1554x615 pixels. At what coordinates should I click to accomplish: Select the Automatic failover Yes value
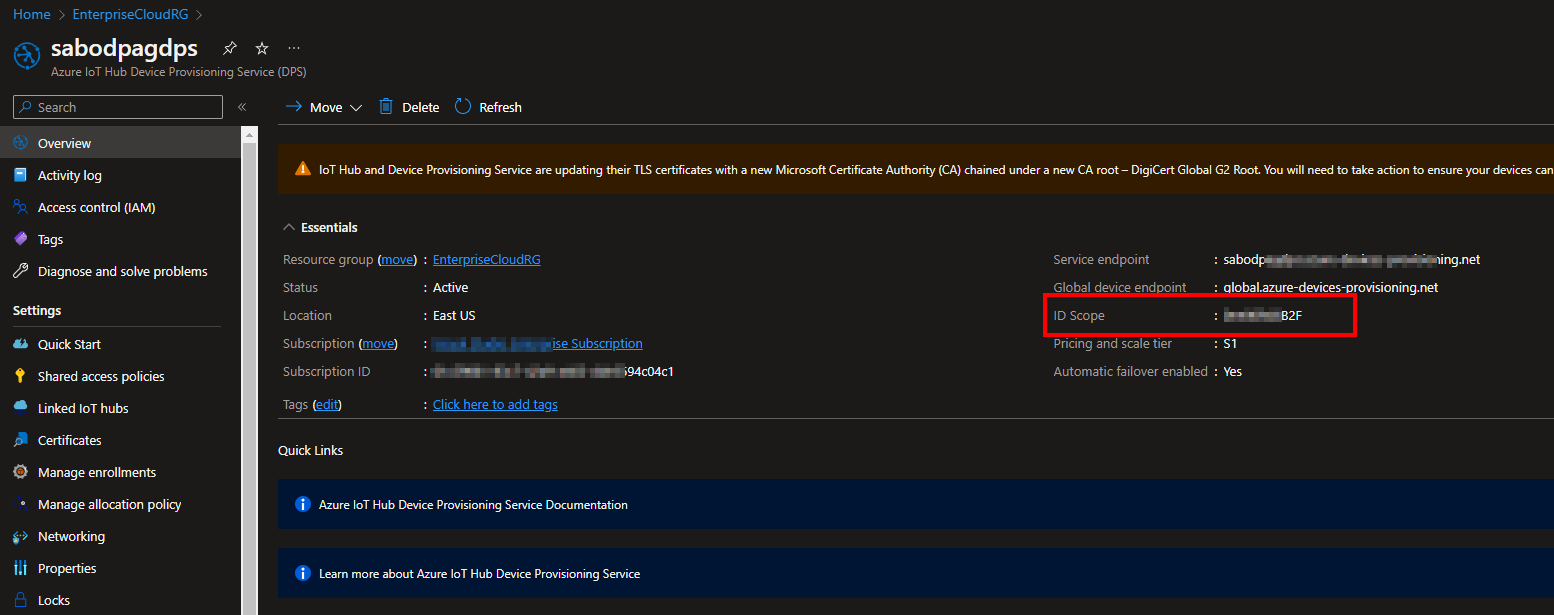pos(1233,371)
